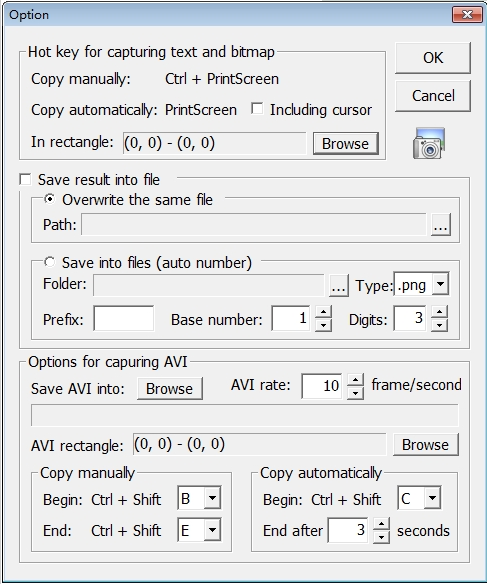The height and width of the screenshot is (584, 487).
Task: Decrease Digits value with down arrow
Action: click(439, 325)
